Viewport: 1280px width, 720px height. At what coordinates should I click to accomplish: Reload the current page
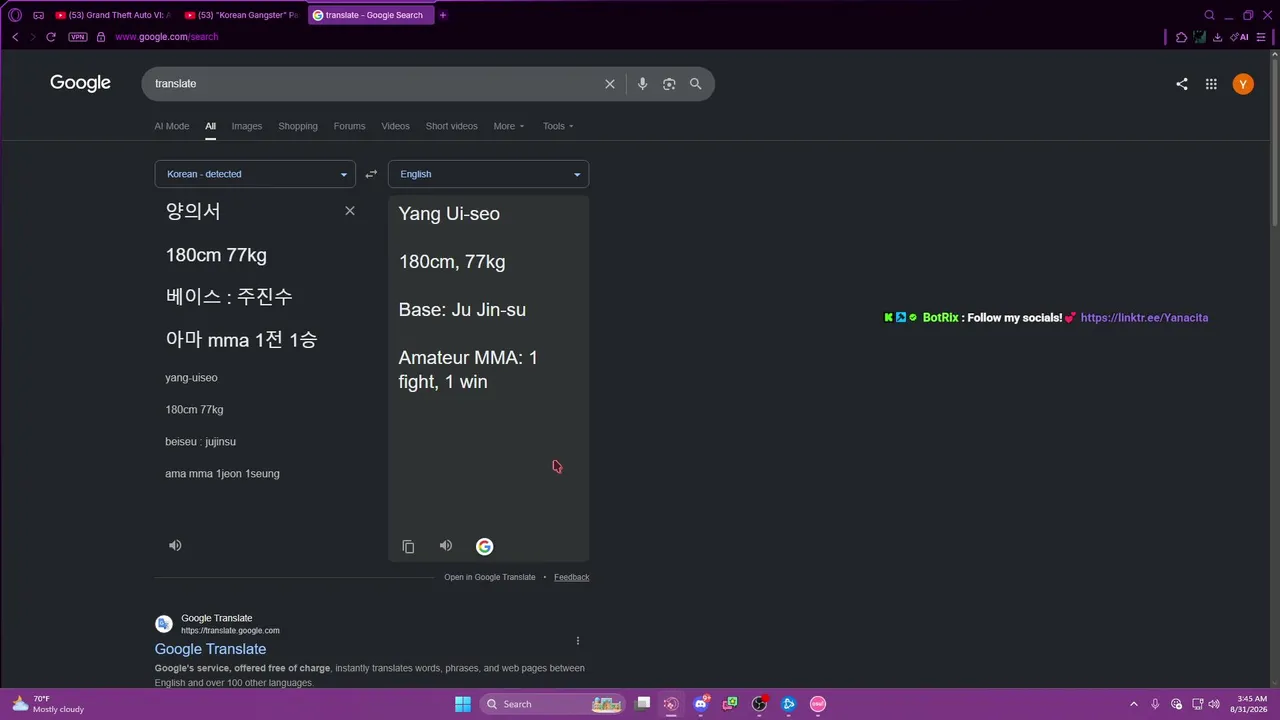coord(51,37)
